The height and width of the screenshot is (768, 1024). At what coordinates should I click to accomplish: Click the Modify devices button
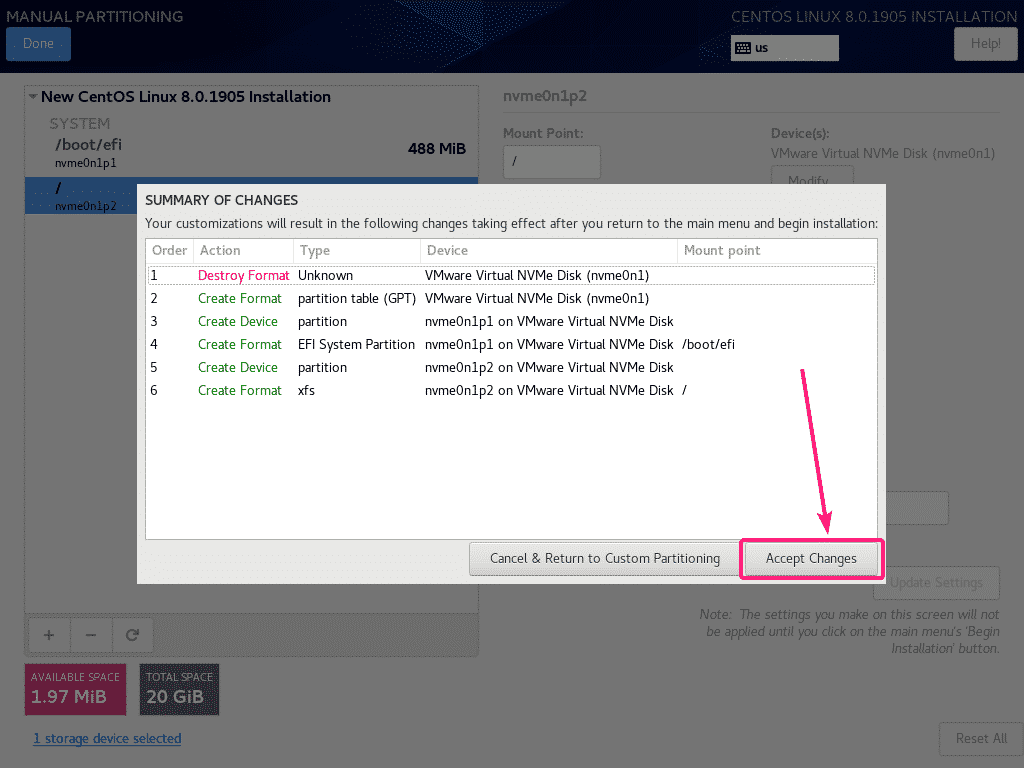[x=812, y=176]
